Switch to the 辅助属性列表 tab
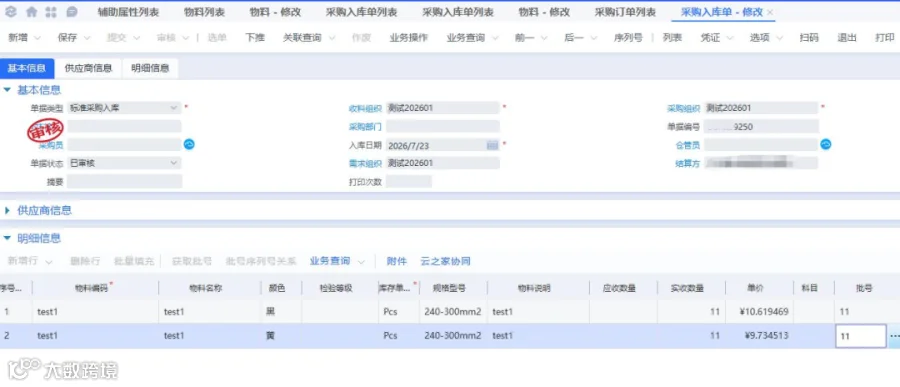900x387 pixels. [x=129, y=12]
